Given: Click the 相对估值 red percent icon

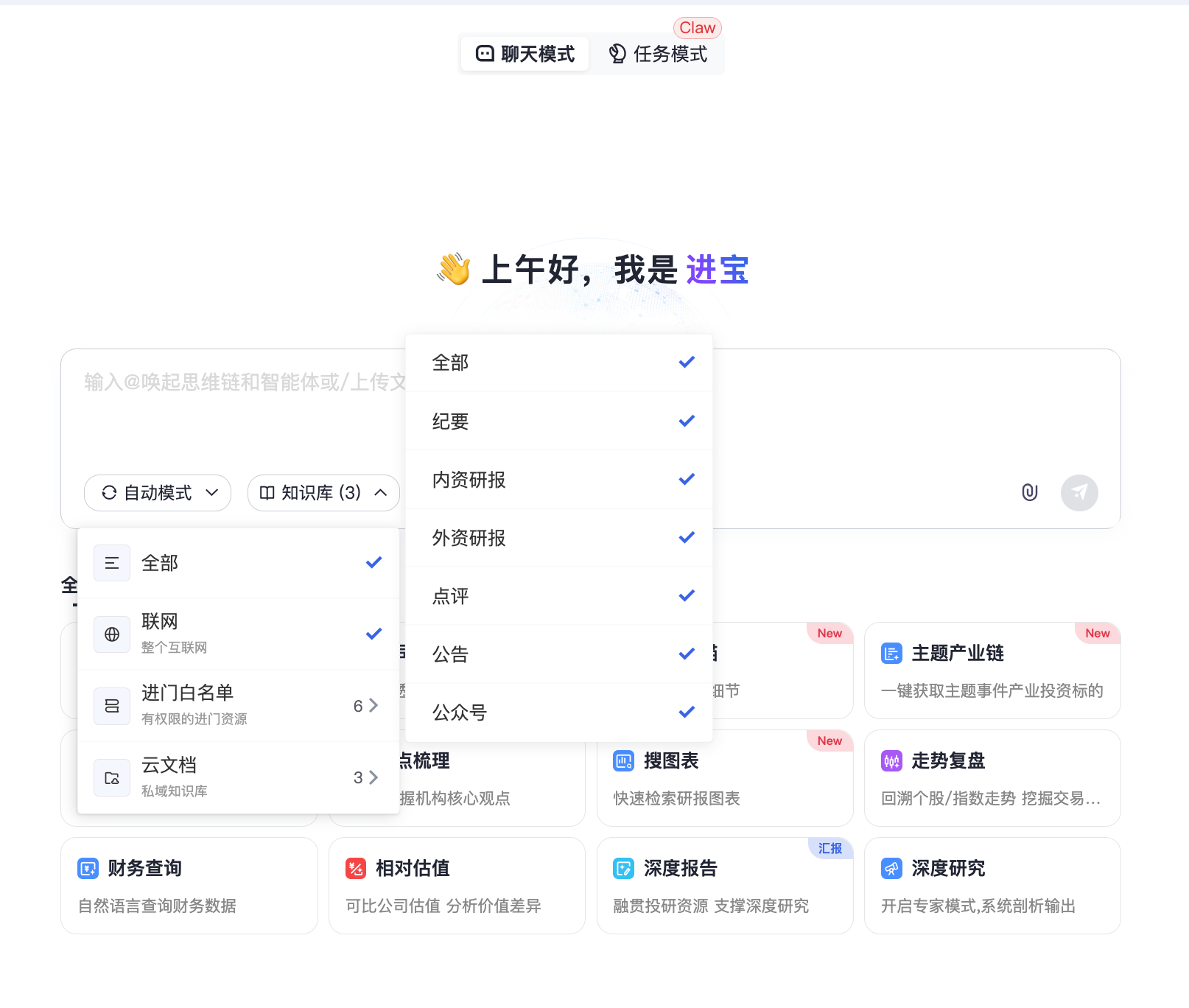Looking at the screenshot, I should (x=356, y=869).
